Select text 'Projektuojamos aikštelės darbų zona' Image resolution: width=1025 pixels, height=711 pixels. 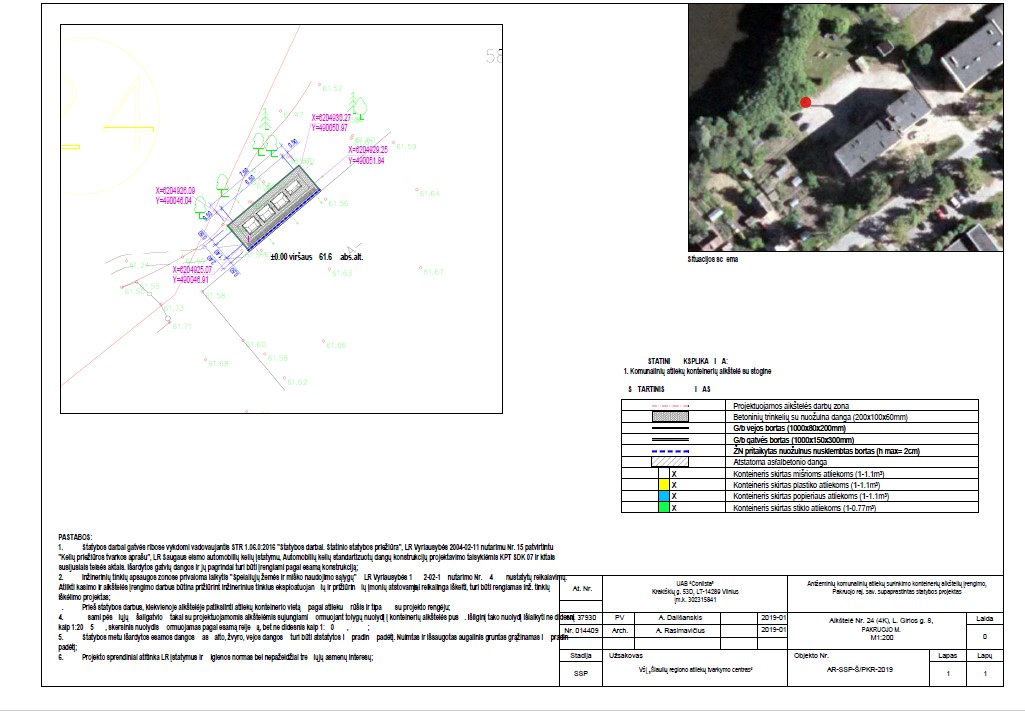[791, 406]
